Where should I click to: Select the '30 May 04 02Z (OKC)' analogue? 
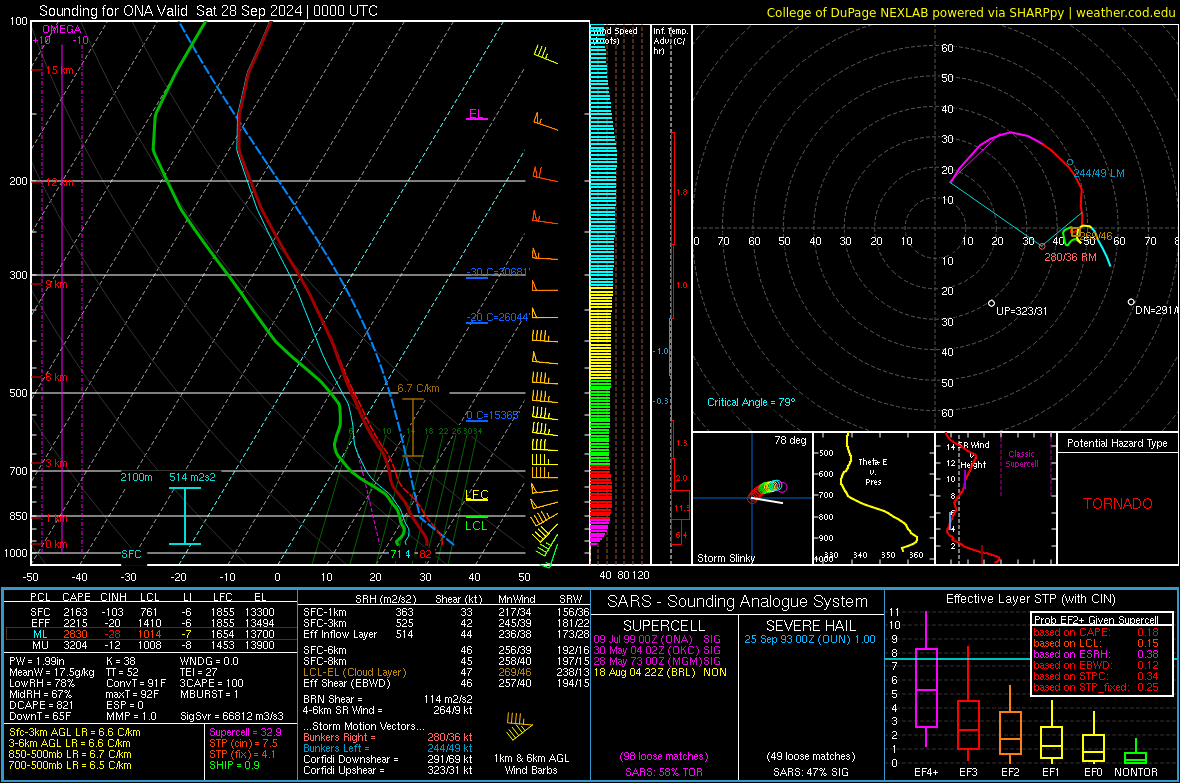[x=657, y=650]
